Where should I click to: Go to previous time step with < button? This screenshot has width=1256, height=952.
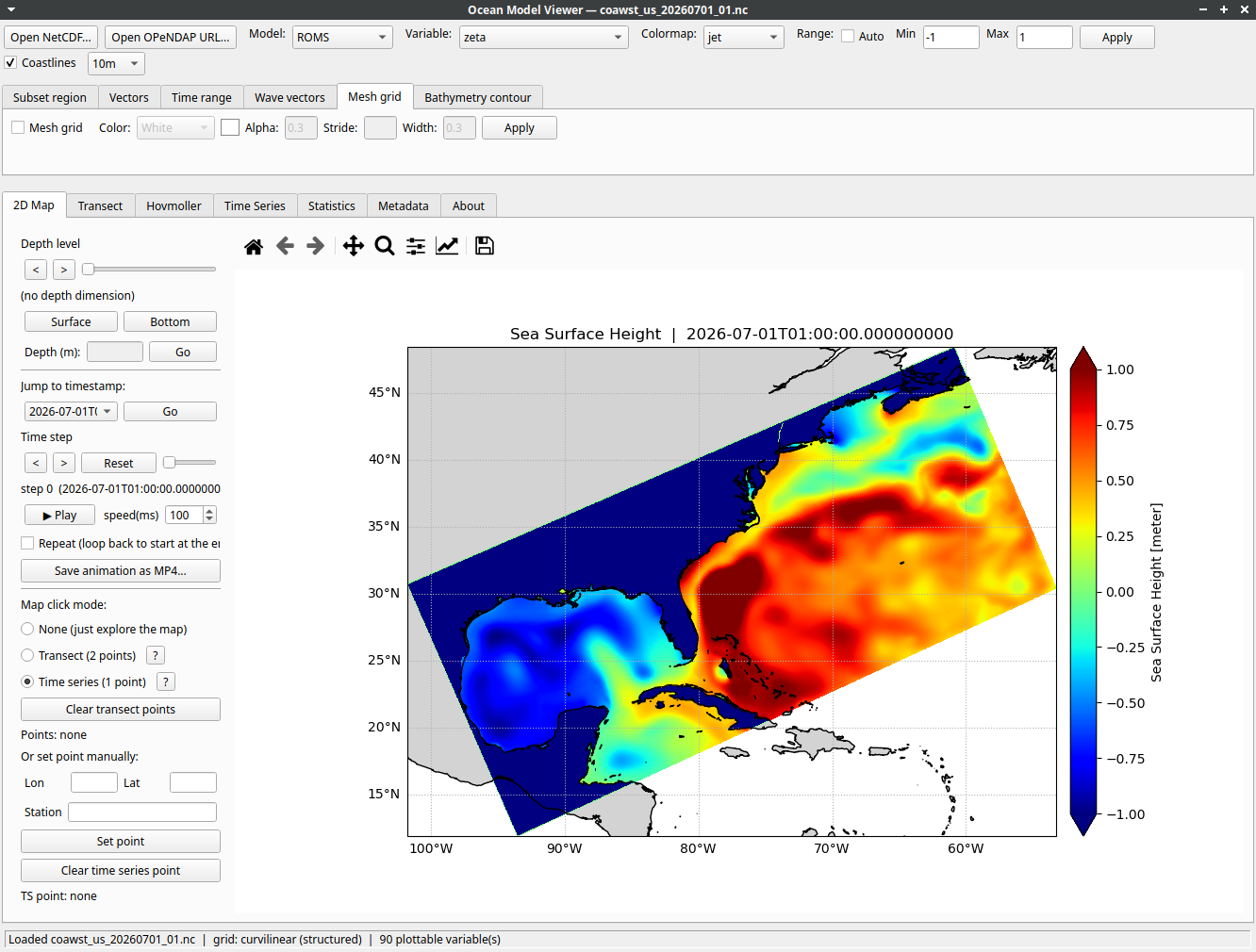(36, 463)
